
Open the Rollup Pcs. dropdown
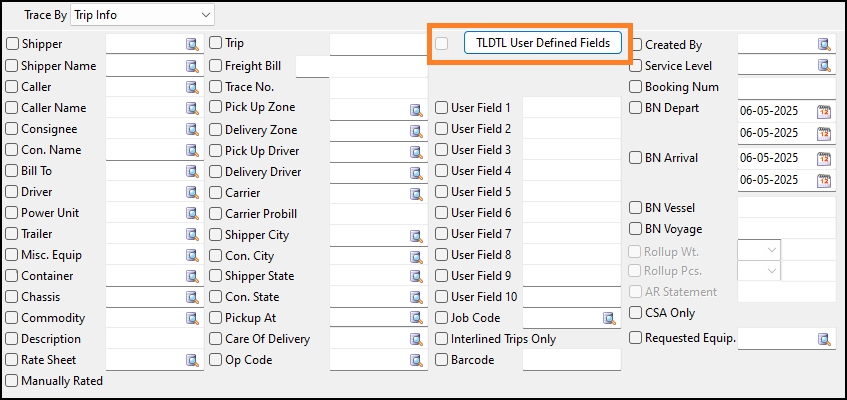click(770, 271)
